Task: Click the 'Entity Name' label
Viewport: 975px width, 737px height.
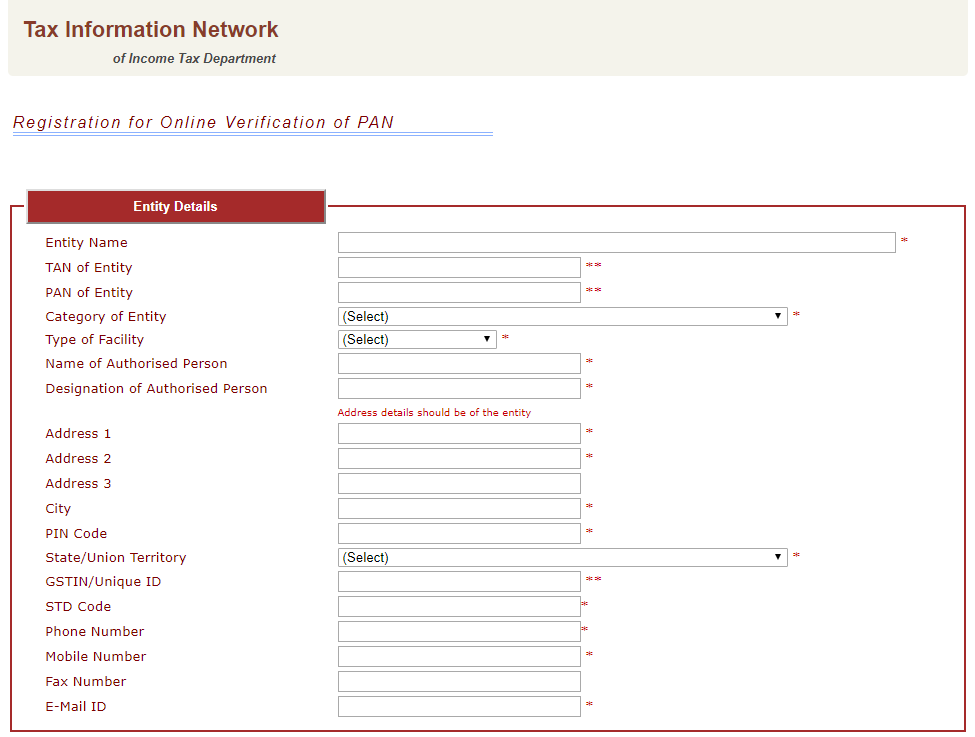Action: (x=86, y=243)
